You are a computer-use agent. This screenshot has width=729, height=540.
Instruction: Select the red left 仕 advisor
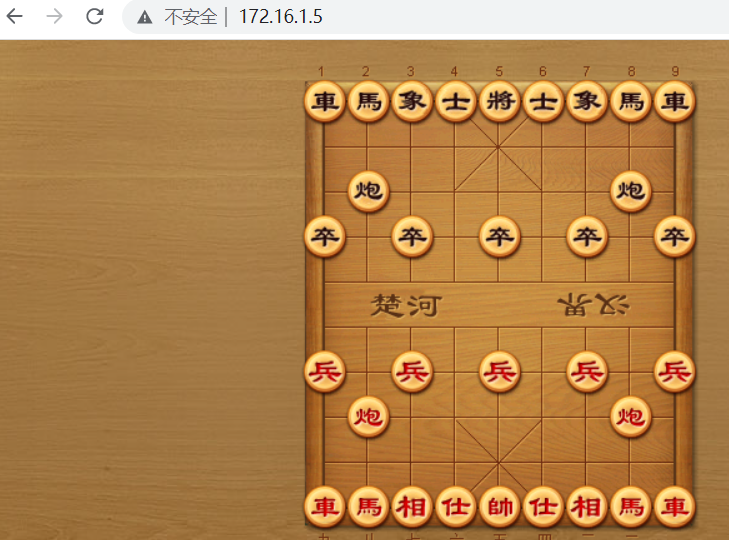click(x=456, y=507)
